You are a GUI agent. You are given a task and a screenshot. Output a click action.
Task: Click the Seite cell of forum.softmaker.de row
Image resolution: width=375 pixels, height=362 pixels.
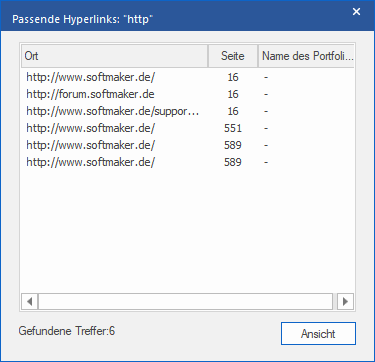coord(233,94)
